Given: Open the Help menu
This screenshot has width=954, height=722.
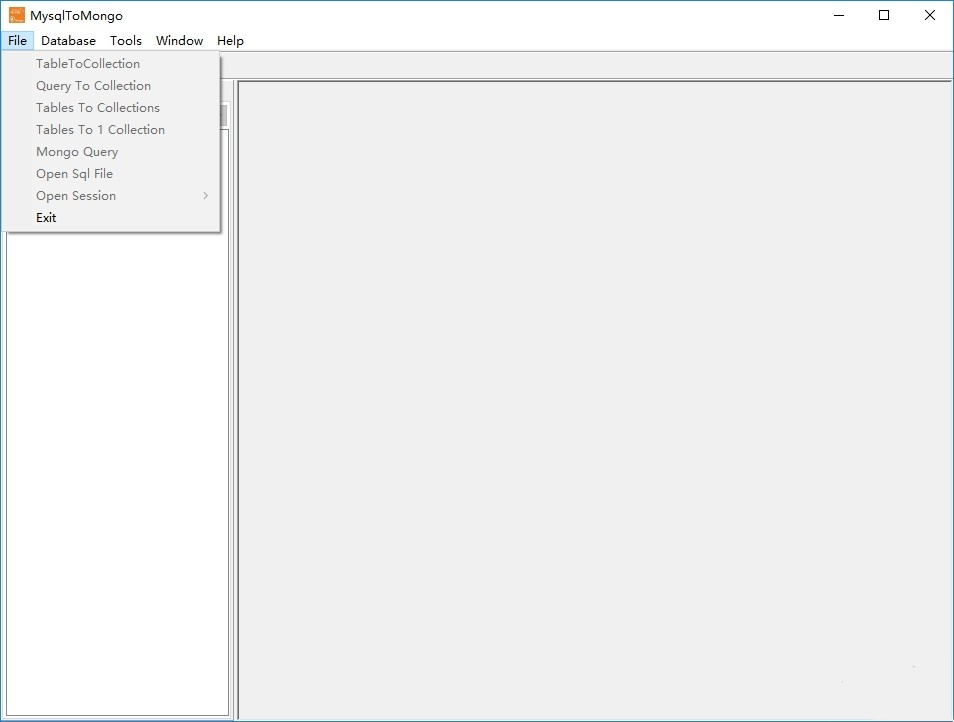Looking at the screenshot, I should [x=230, y=41].
